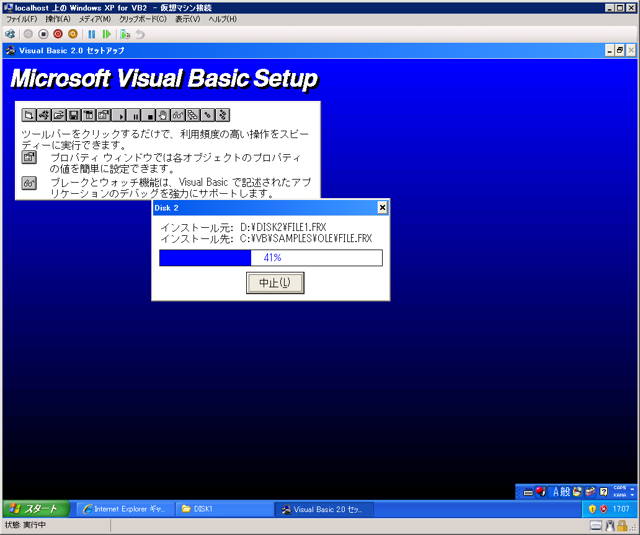
Task: Save VM state with orange icon
Action: 73,34
